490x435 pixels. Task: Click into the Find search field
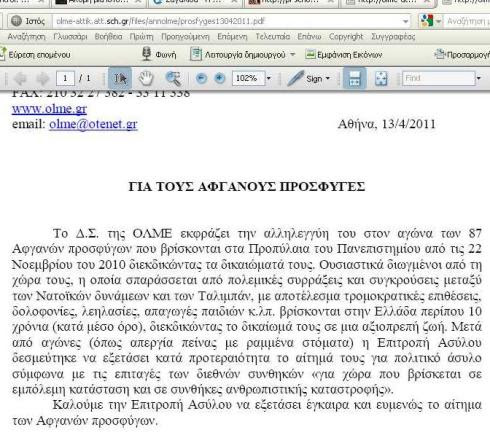(438, 78)
